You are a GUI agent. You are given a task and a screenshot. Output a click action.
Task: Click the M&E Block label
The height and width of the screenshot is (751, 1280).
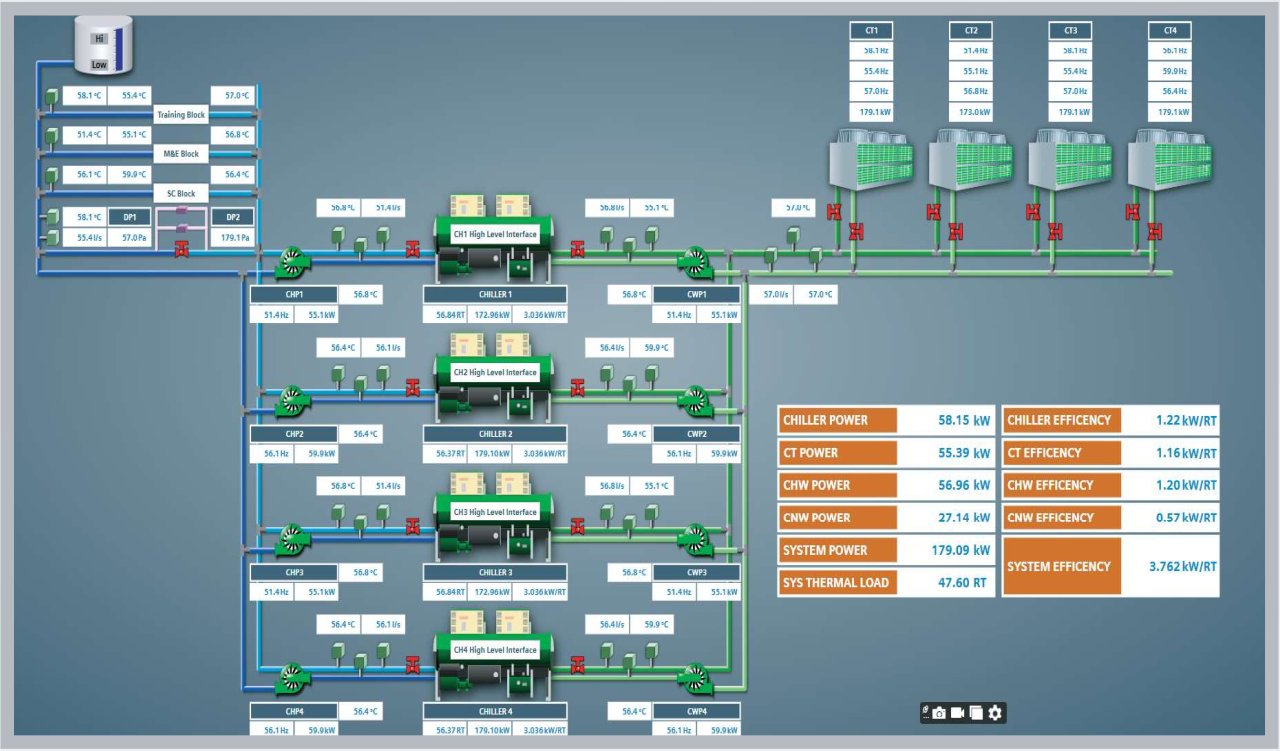click(x=181, y=154)
